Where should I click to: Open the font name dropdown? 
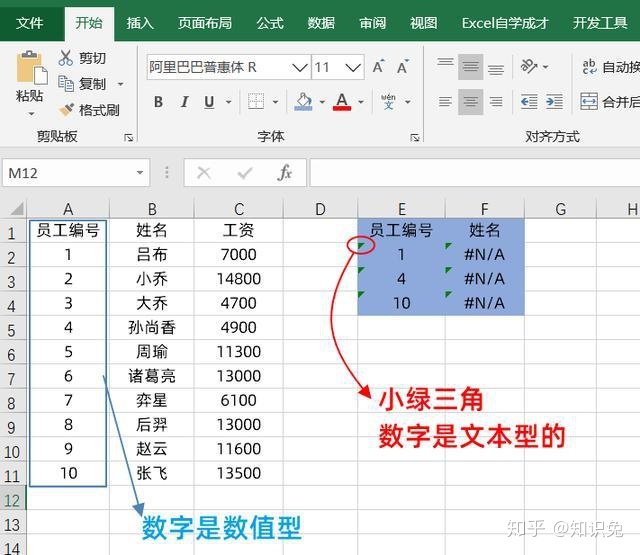pos(299,67)
